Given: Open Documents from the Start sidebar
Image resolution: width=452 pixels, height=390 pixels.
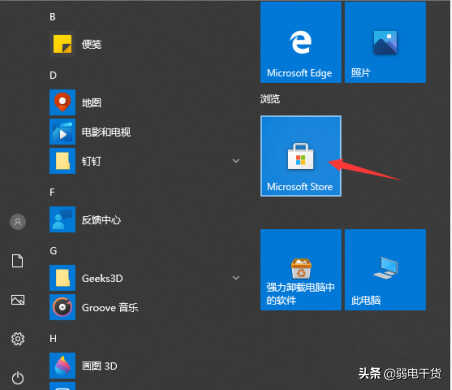Looking at the screenshot, I should click(x=18, y=261).
